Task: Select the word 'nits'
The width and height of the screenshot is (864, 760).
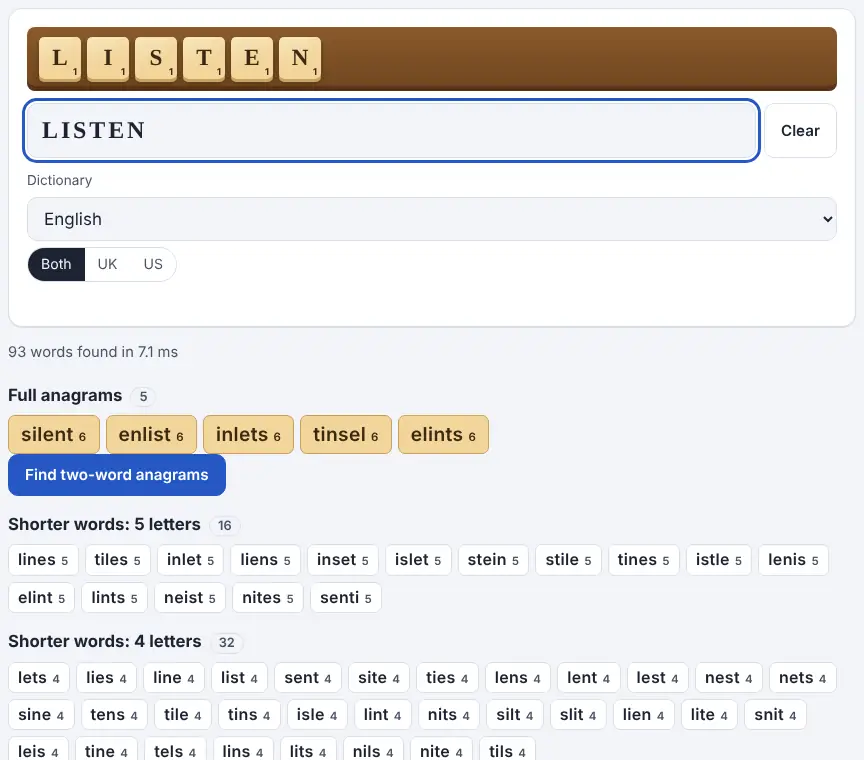Action: tap(449, 715)
